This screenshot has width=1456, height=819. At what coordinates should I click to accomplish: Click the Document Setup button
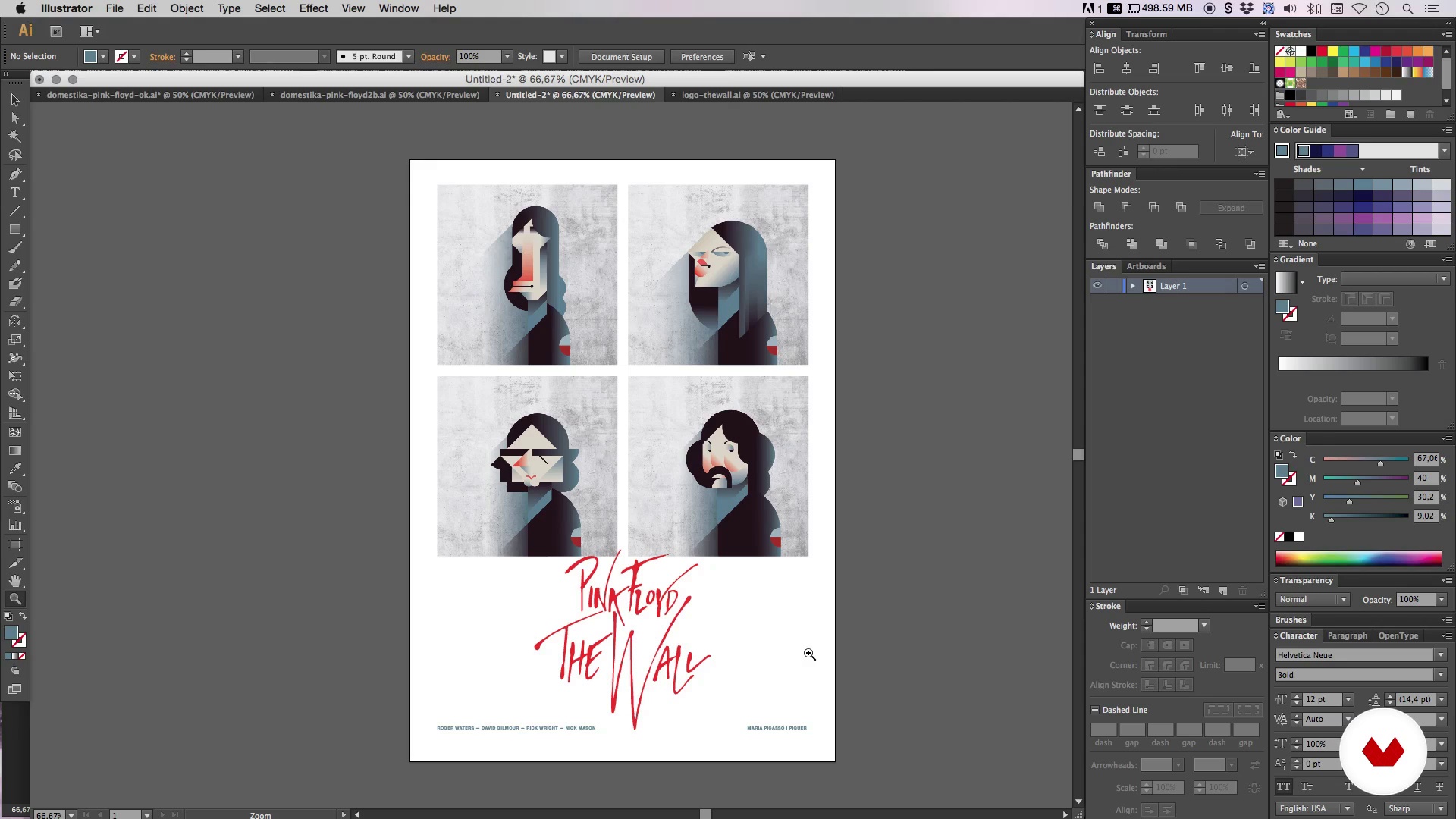621,57
